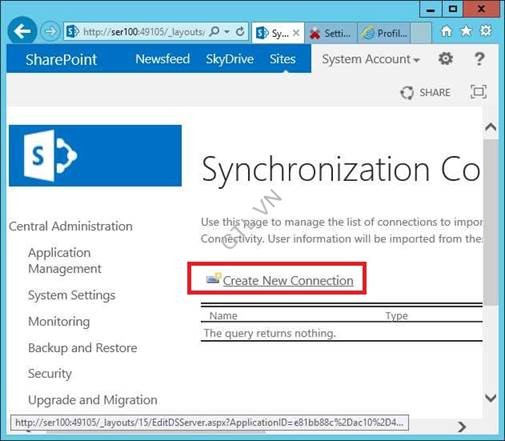The height and width of the screenshot is (441, 505).
Task: Click the scroll down arrow
Action: (x=491, y=398)
